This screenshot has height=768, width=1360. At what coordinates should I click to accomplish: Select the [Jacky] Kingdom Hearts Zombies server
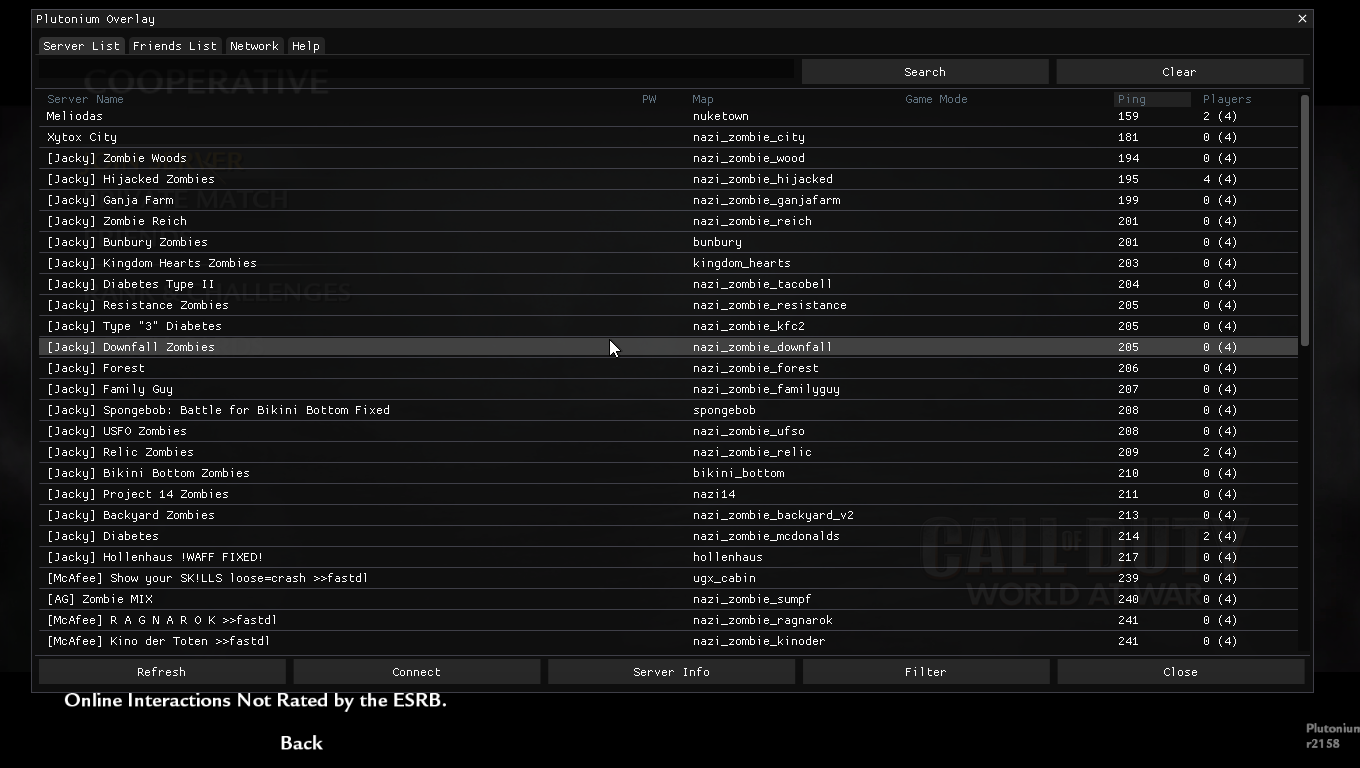668,263
